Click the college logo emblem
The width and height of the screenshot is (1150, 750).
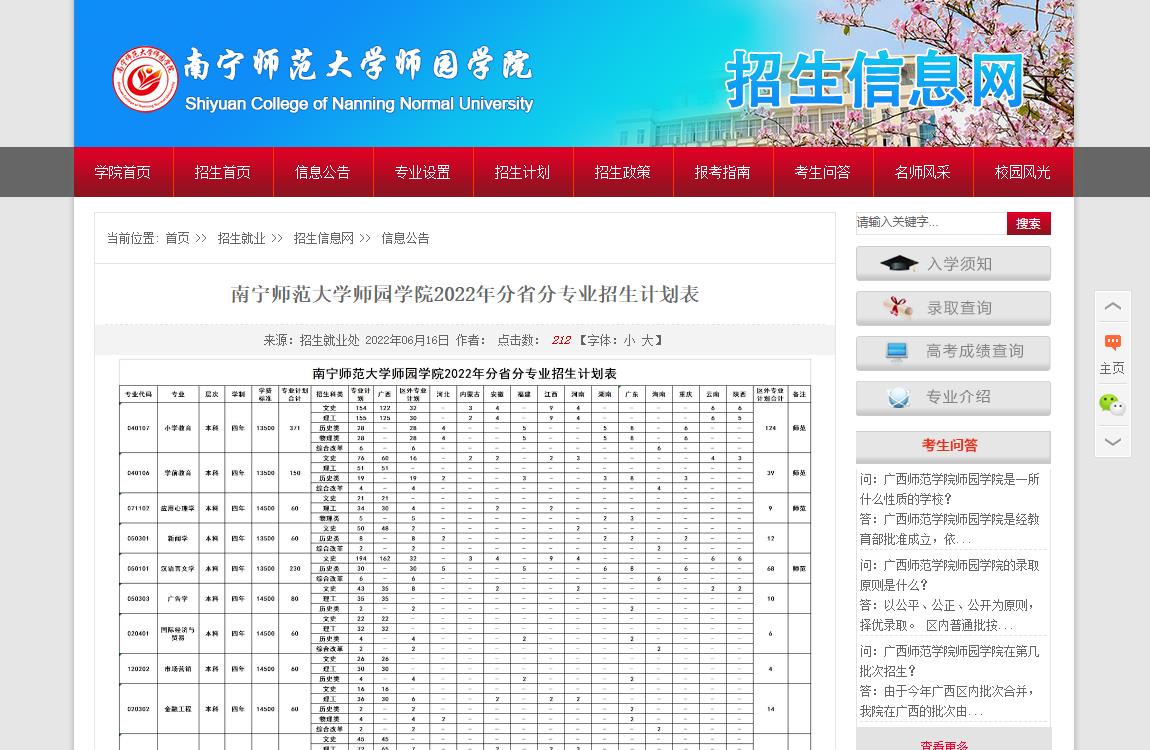point(145,79)
